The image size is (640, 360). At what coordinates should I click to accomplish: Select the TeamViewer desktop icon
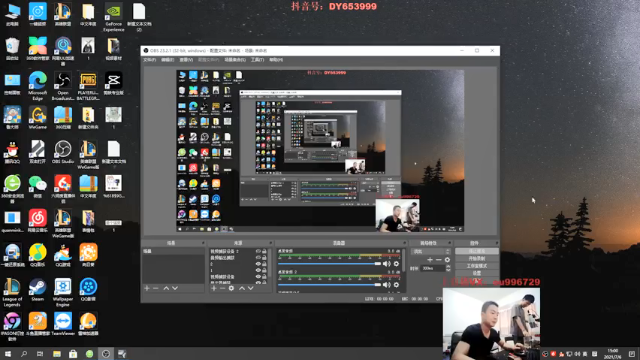pyautogui.click(x=63, y=324)
